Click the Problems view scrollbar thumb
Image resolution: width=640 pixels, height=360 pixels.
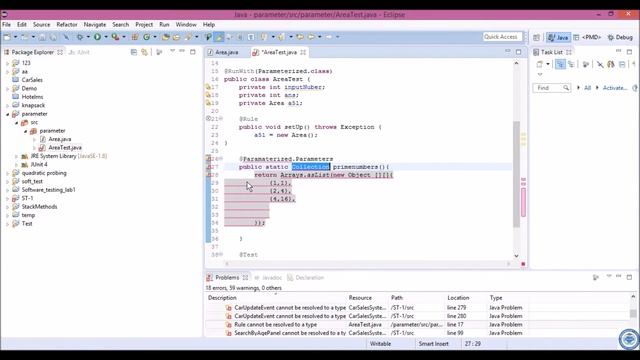(x=633, y=313)
